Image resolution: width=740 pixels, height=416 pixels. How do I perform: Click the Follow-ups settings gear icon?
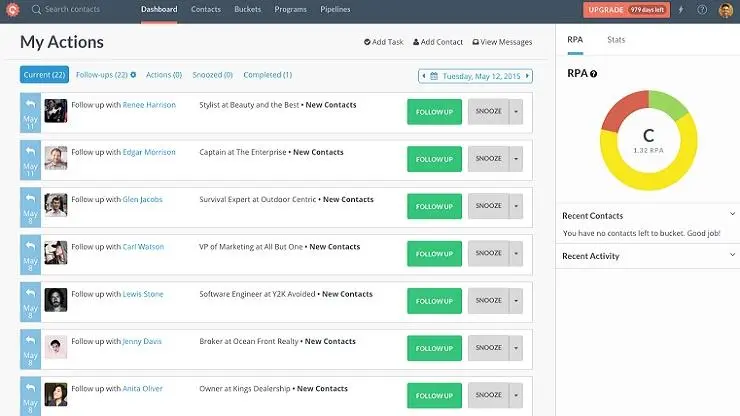pos(133,75)
